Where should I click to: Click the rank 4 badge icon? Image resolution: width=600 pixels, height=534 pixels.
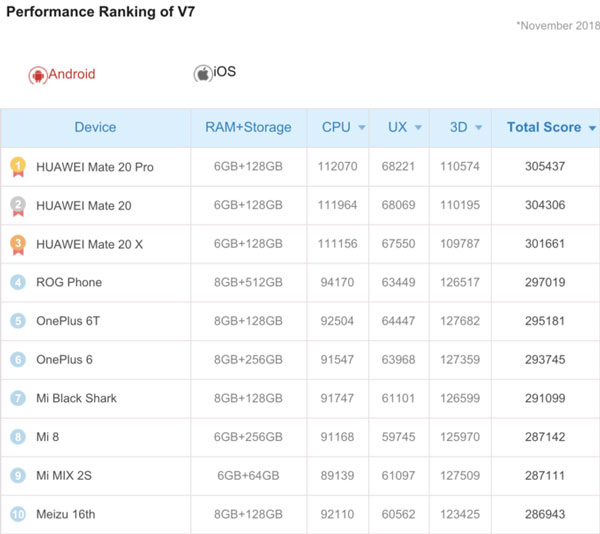point(17,282)
